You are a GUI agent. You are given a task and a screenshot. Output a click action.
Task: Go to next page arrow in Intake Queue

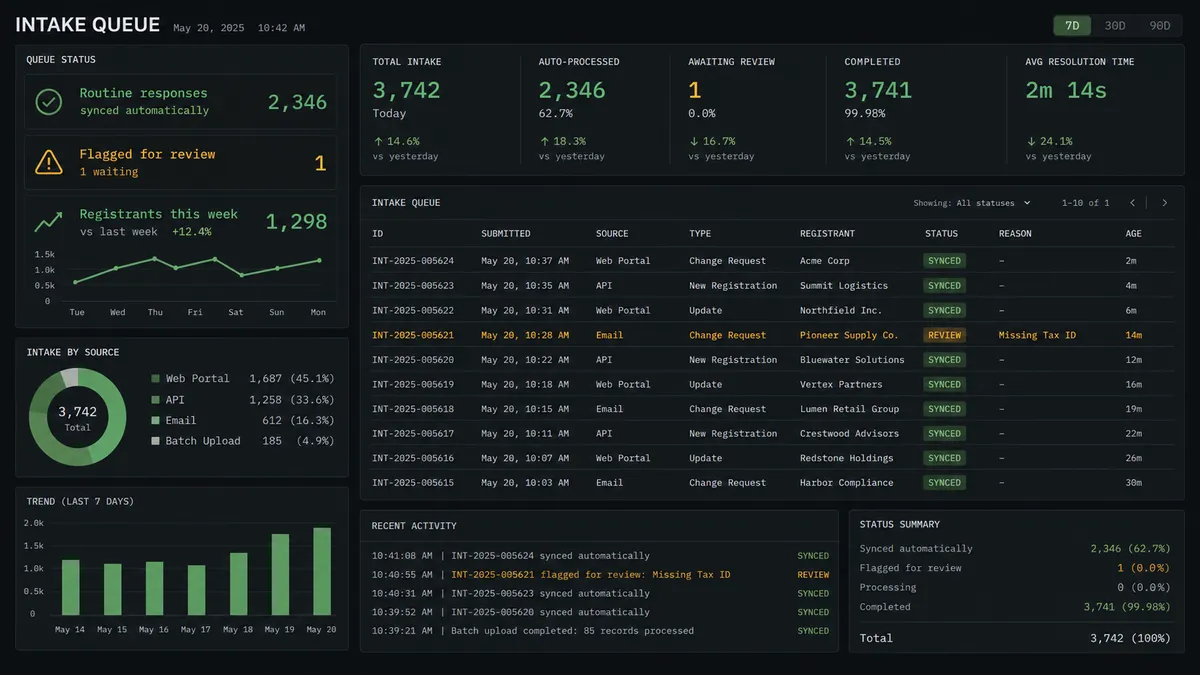1164,203
